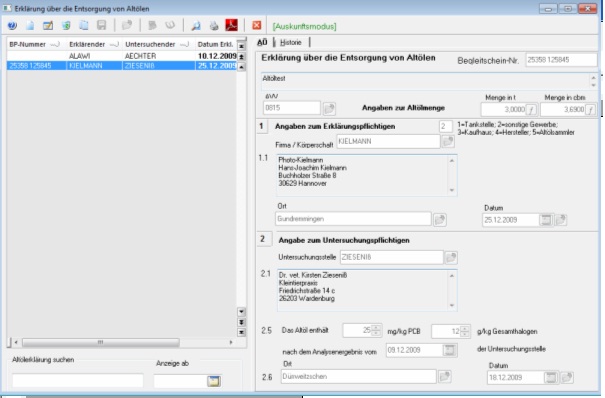Click the edit record pencil icon

click(48, 26)
